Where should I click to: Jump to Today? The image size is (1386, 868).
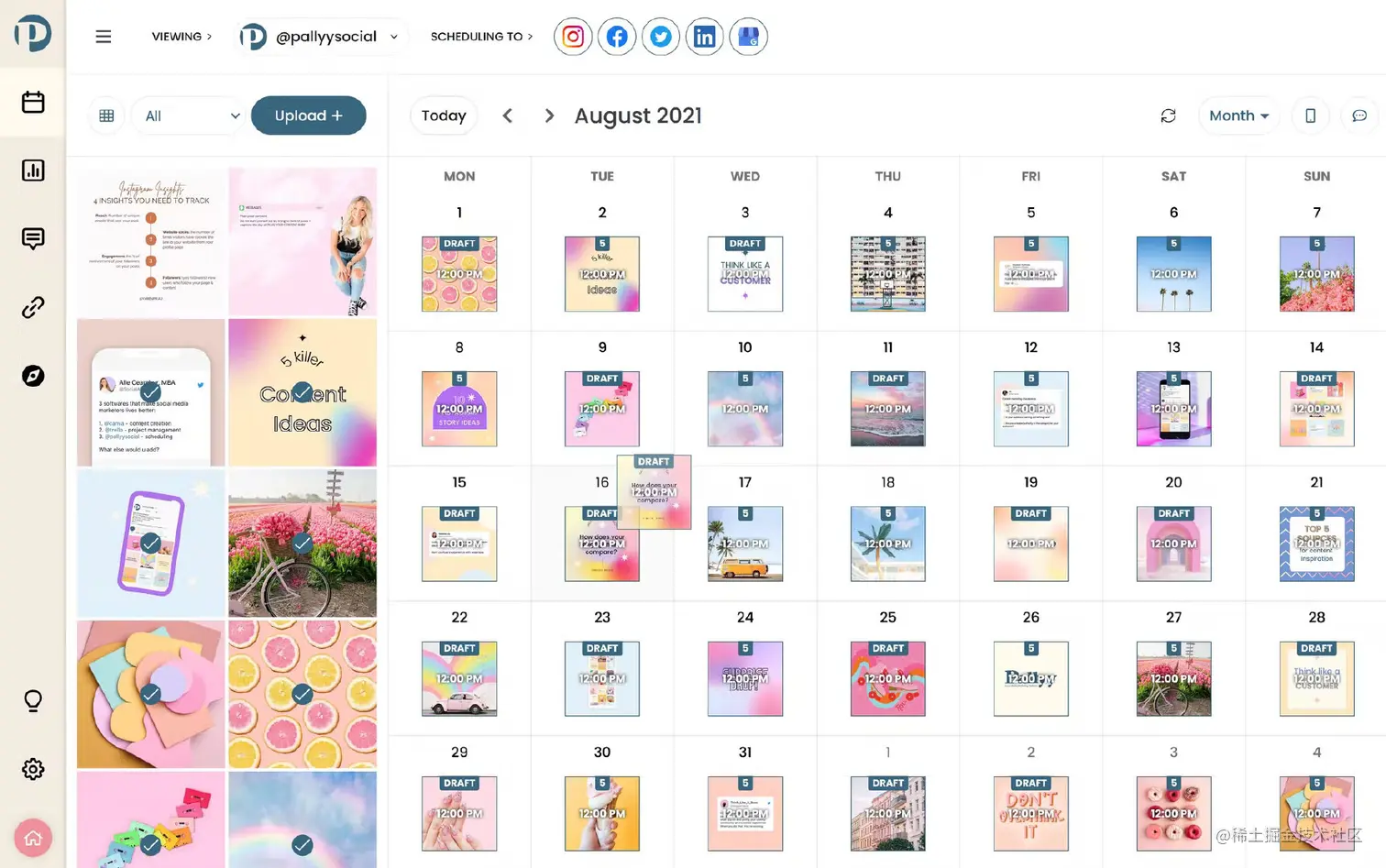(444, 115)
